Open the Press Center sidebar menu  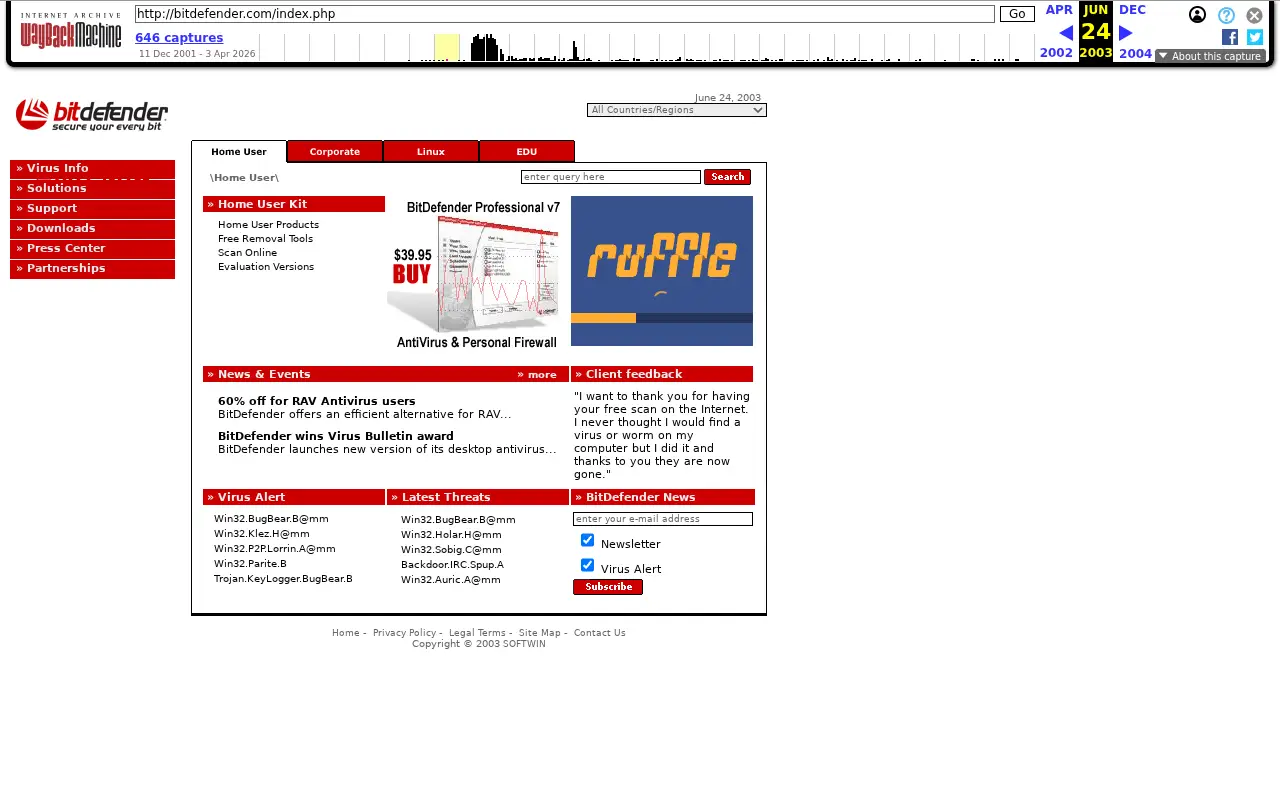point(92,249)
